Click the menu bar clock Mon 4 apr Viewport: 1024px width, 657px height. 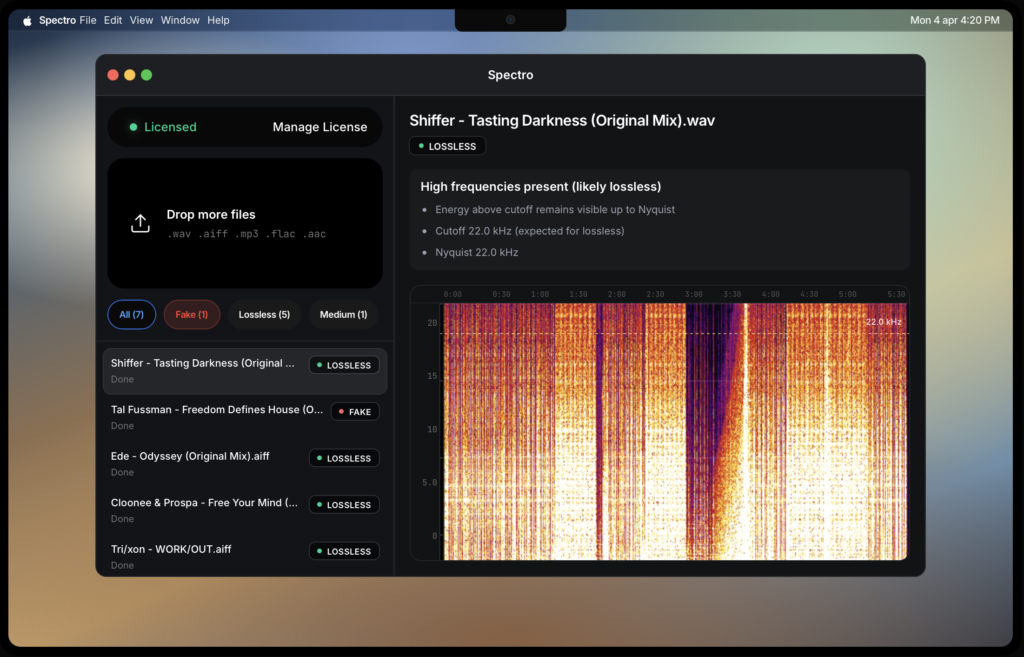[x=955, y=20]
